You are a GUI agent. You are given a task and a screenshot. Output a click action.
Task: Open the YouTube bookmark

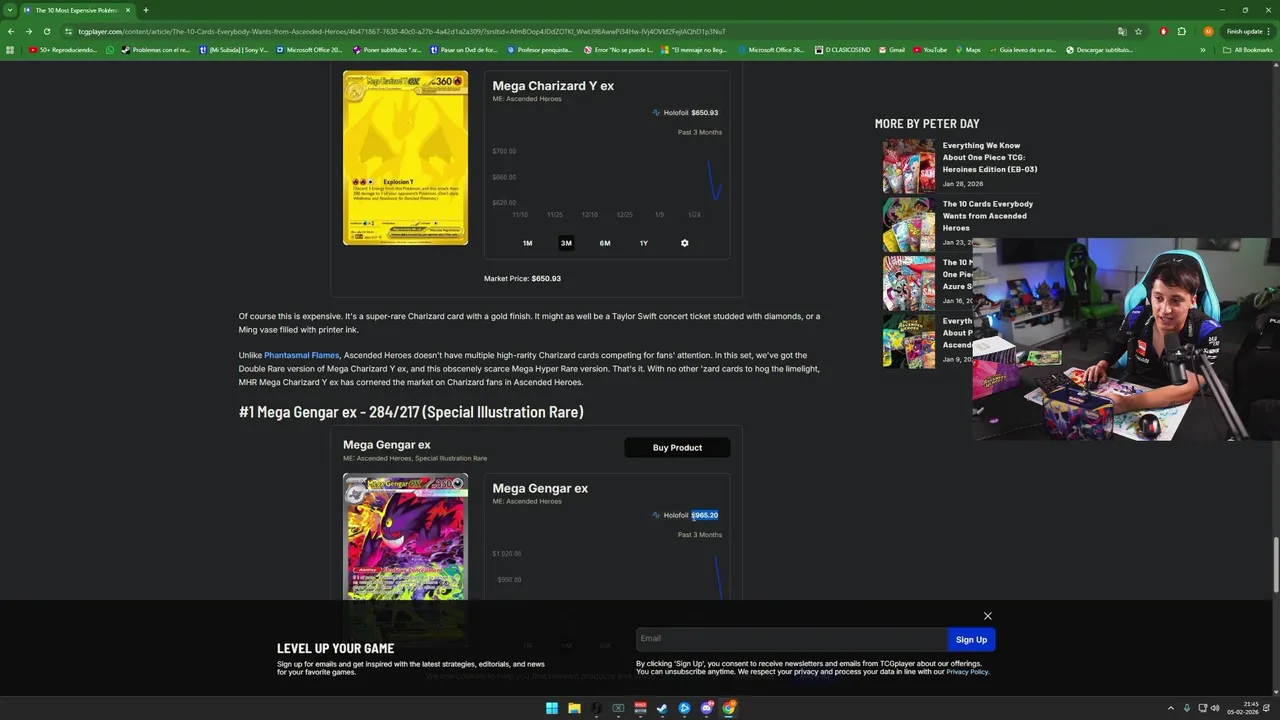(x=929, y=49)
